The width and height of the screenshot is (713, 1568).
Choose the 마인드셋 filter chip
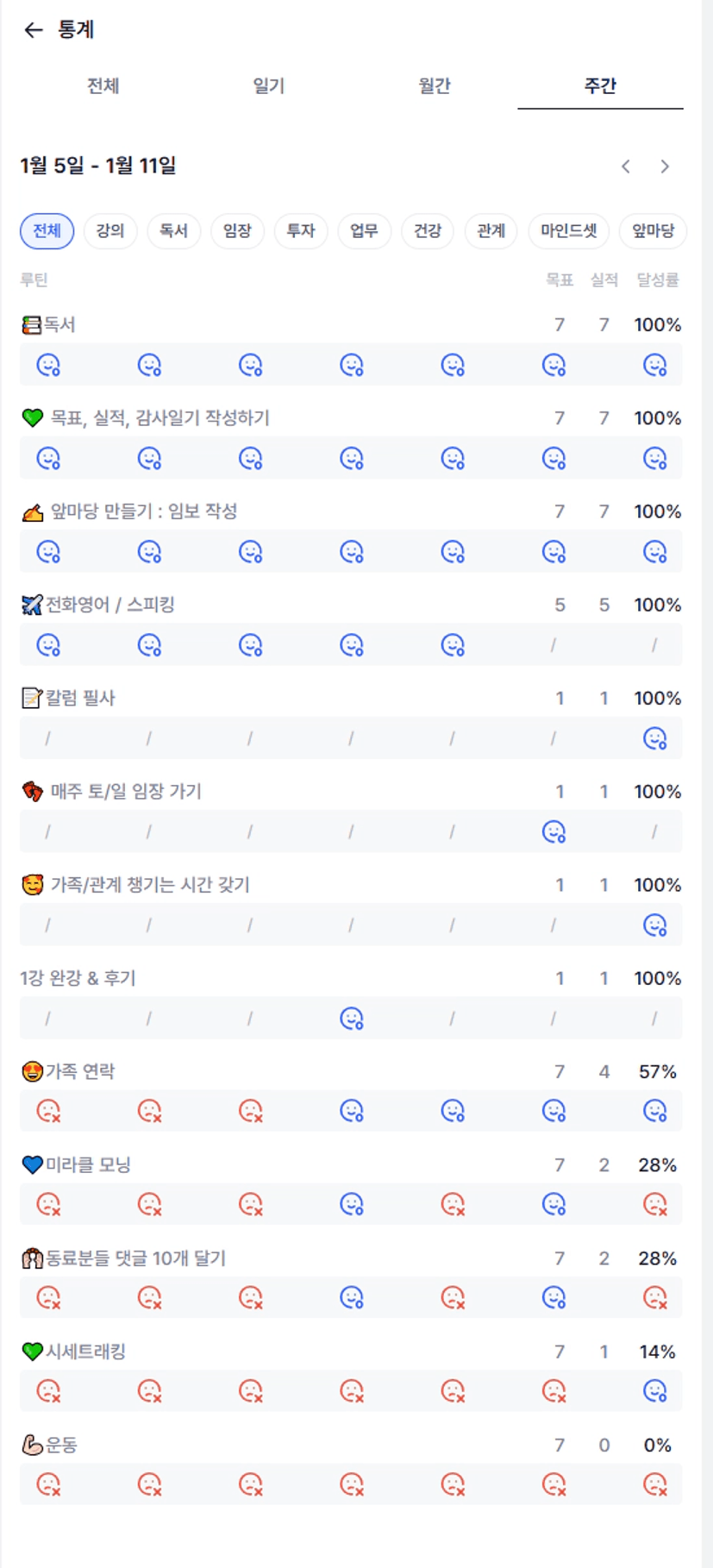pyautogui.click(x=569, y=231)
